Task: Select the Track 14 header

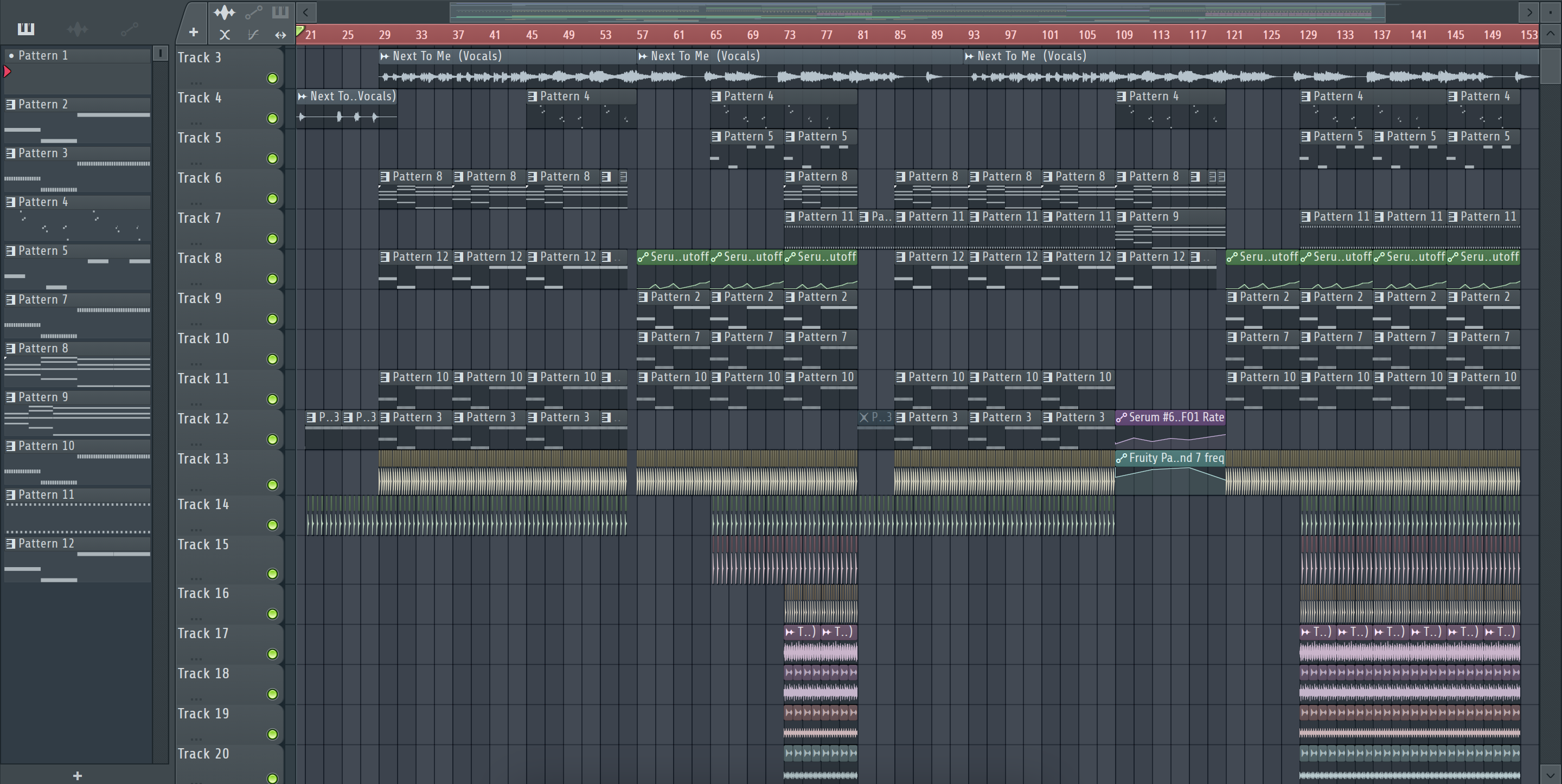Action: pos(229,515)
